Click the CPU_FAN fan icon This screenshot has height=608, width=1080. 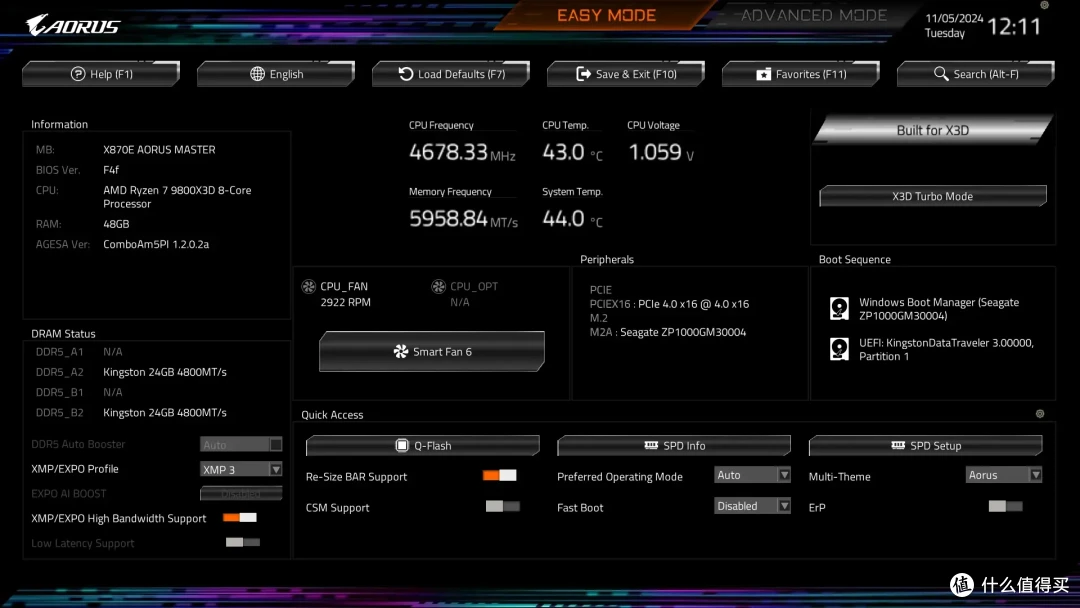pyautogui.click(x=309, y=286)
